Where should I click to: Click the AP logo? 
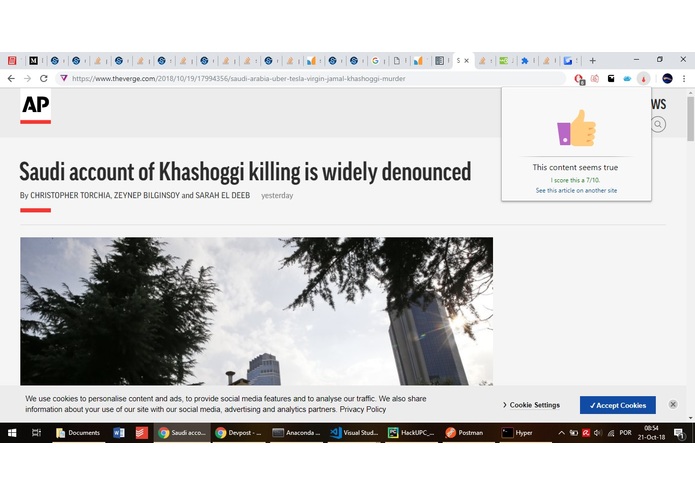[x=35, y=106]
